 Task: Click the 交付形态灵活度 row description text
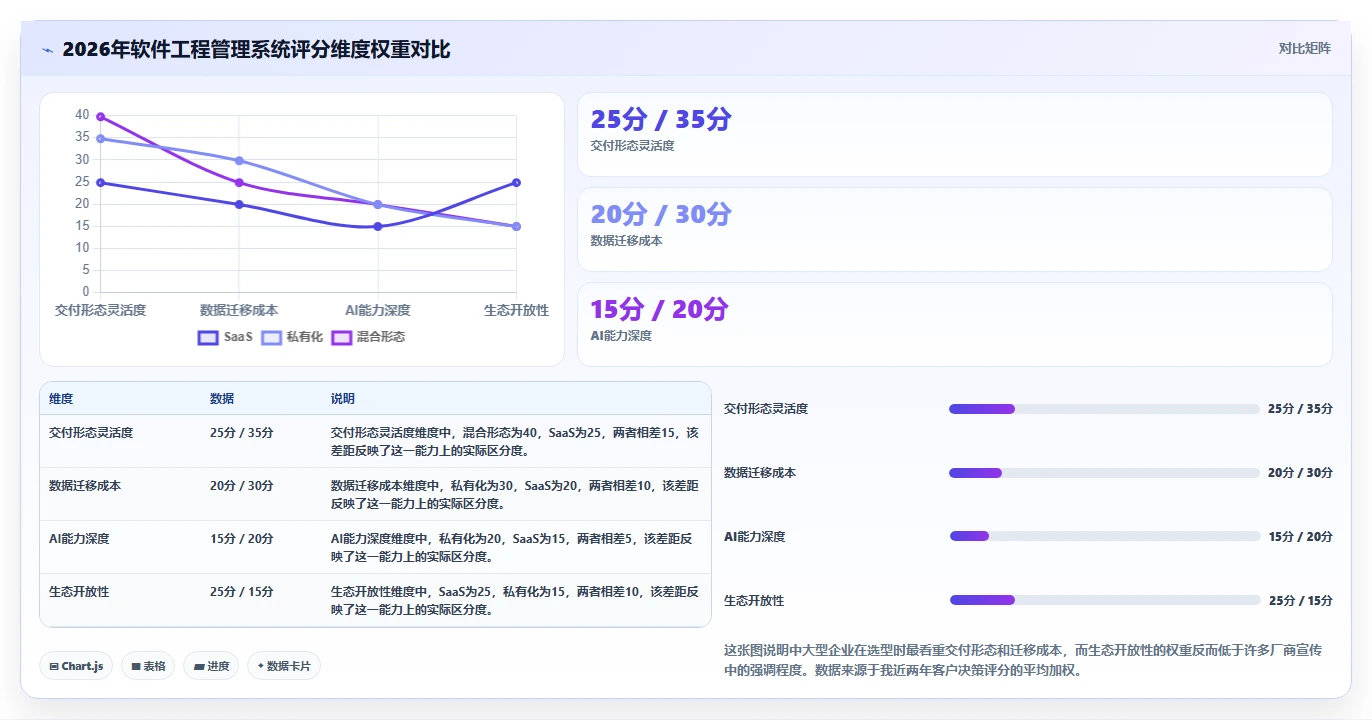point(515,442)
